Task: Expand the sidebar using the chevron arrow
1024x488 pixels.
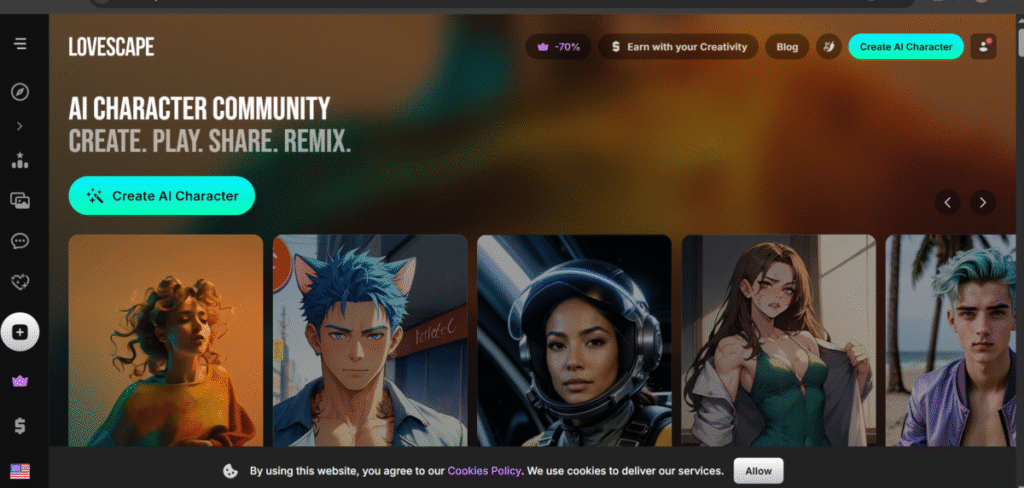Action: [20, 127]
